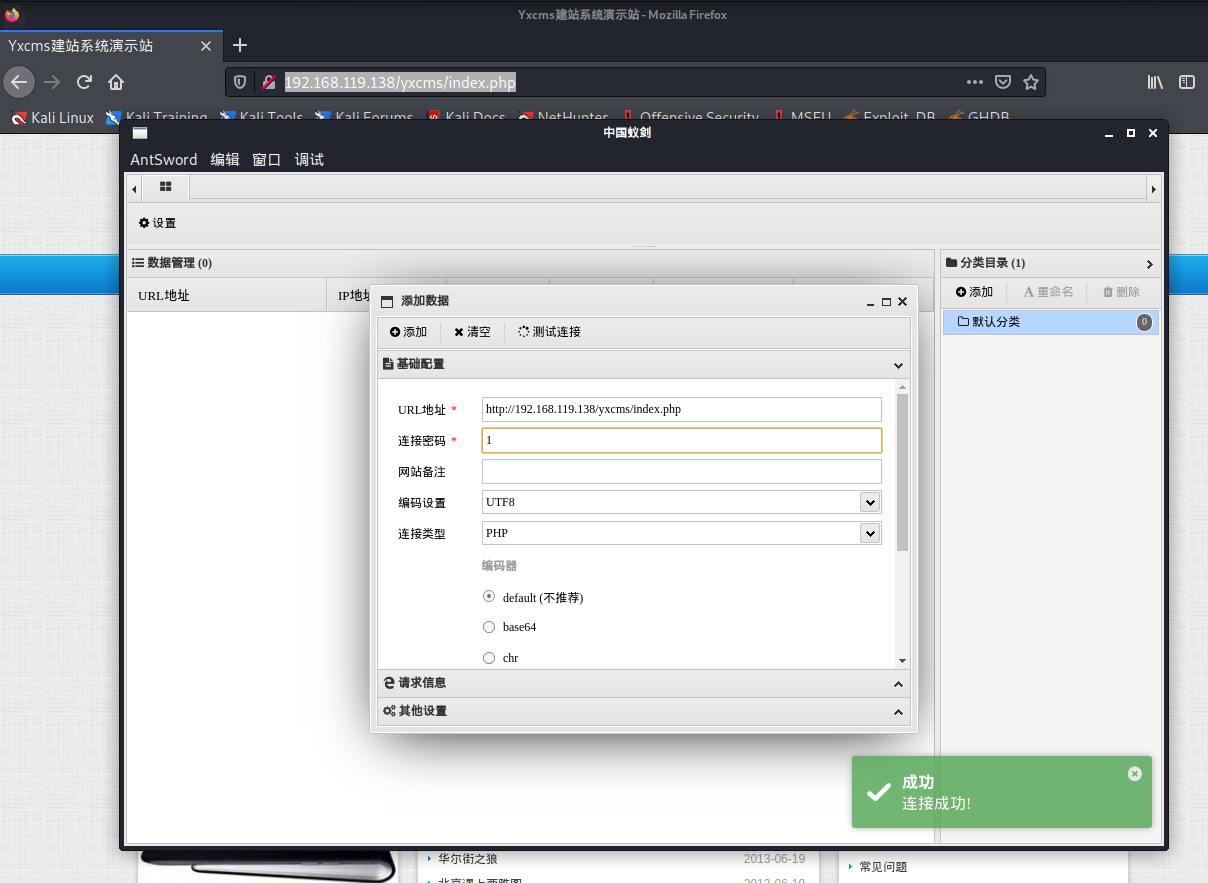Collapse the 分类目录 panel with its chevron
The width and height of the screenshot is (1208, 883).
(1150, 264)
